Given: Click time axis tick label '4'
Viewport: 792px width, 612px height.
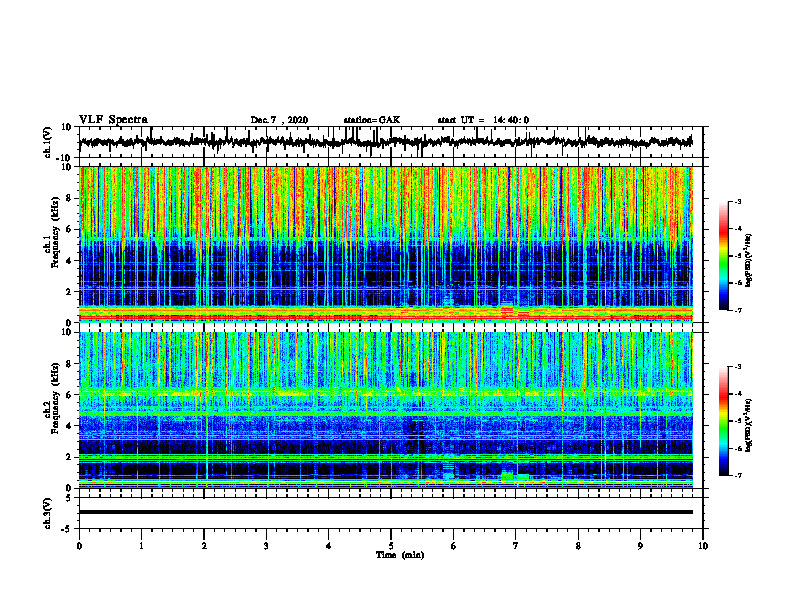Looking at the screenshot, I should pyautogui.click(x=329, y=546).
